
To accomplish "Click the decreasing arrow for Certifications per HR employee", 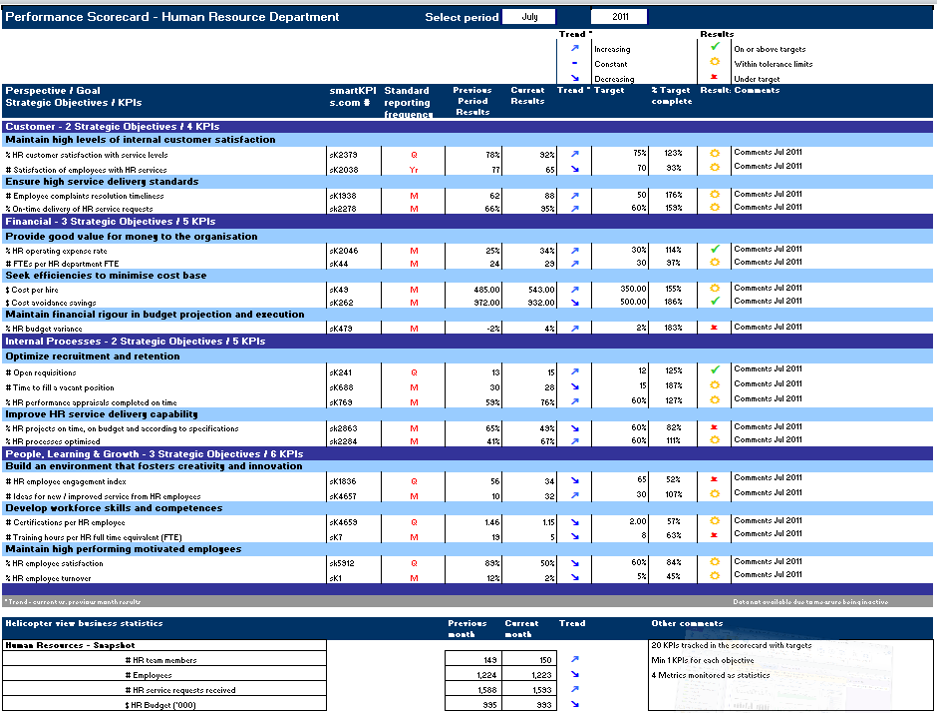I will pos(574,522).
